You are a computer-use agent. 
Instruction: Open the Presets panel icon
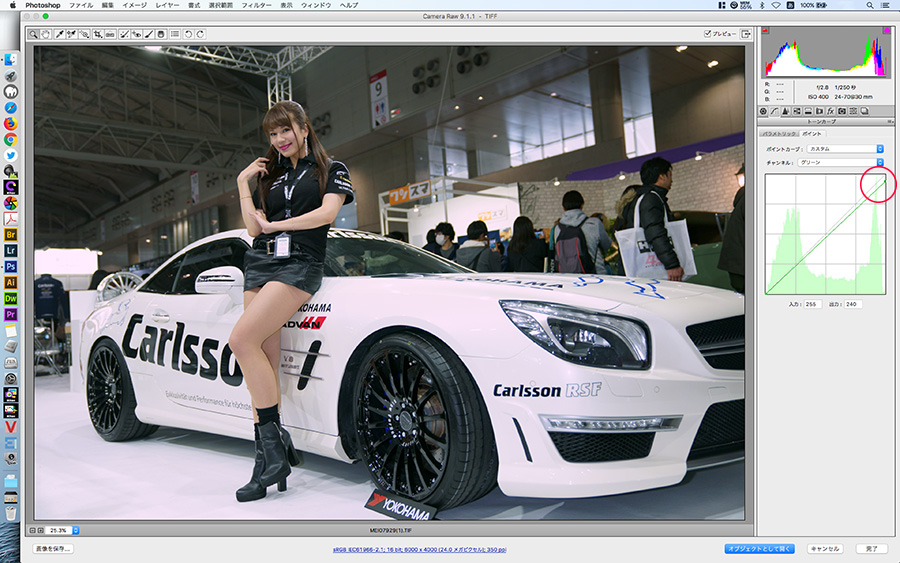pyautogui.click(x=853, y=111)
